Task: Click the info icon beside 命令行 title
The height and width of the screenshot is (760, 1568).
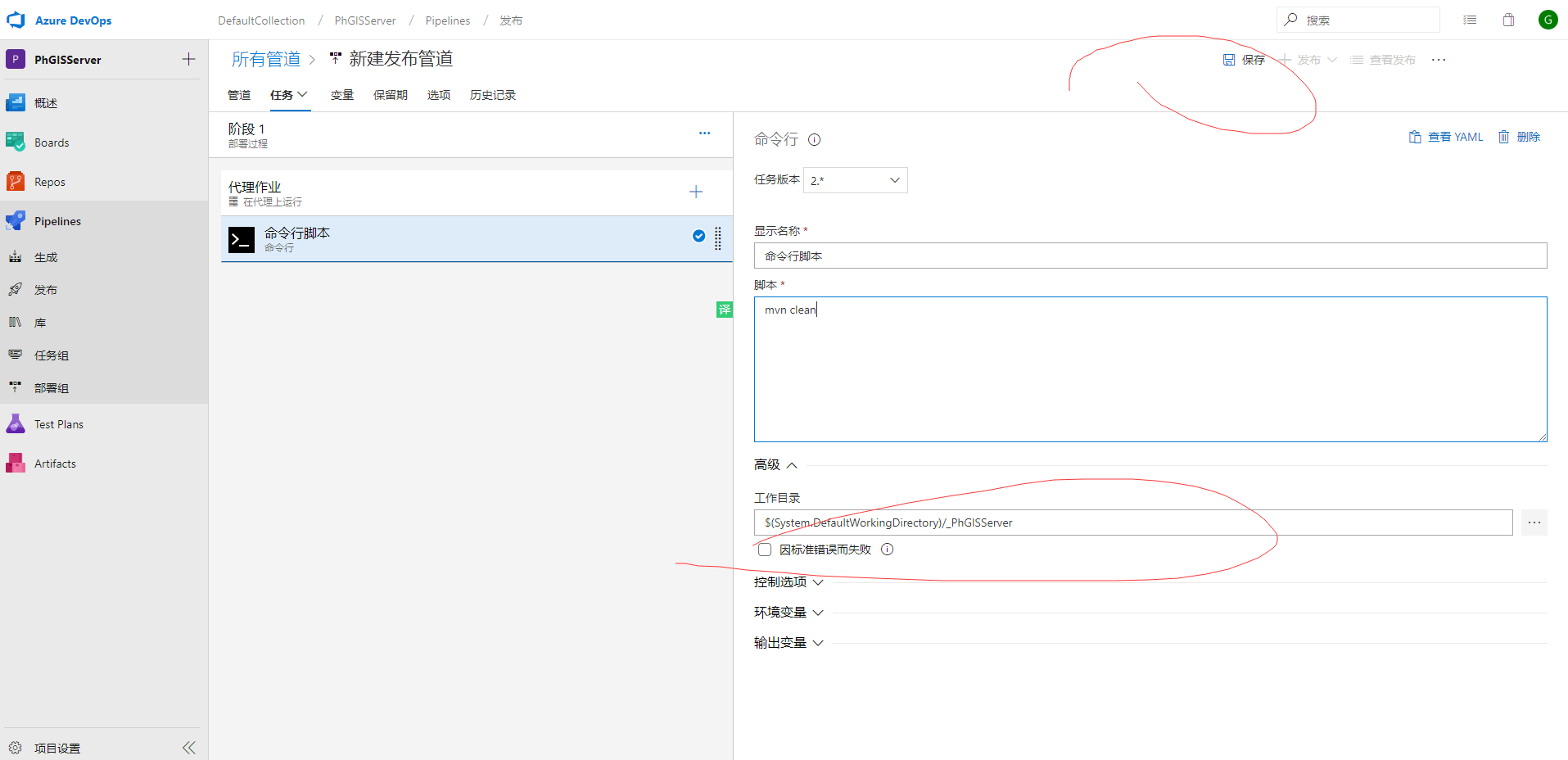Action: coord(814,140)
